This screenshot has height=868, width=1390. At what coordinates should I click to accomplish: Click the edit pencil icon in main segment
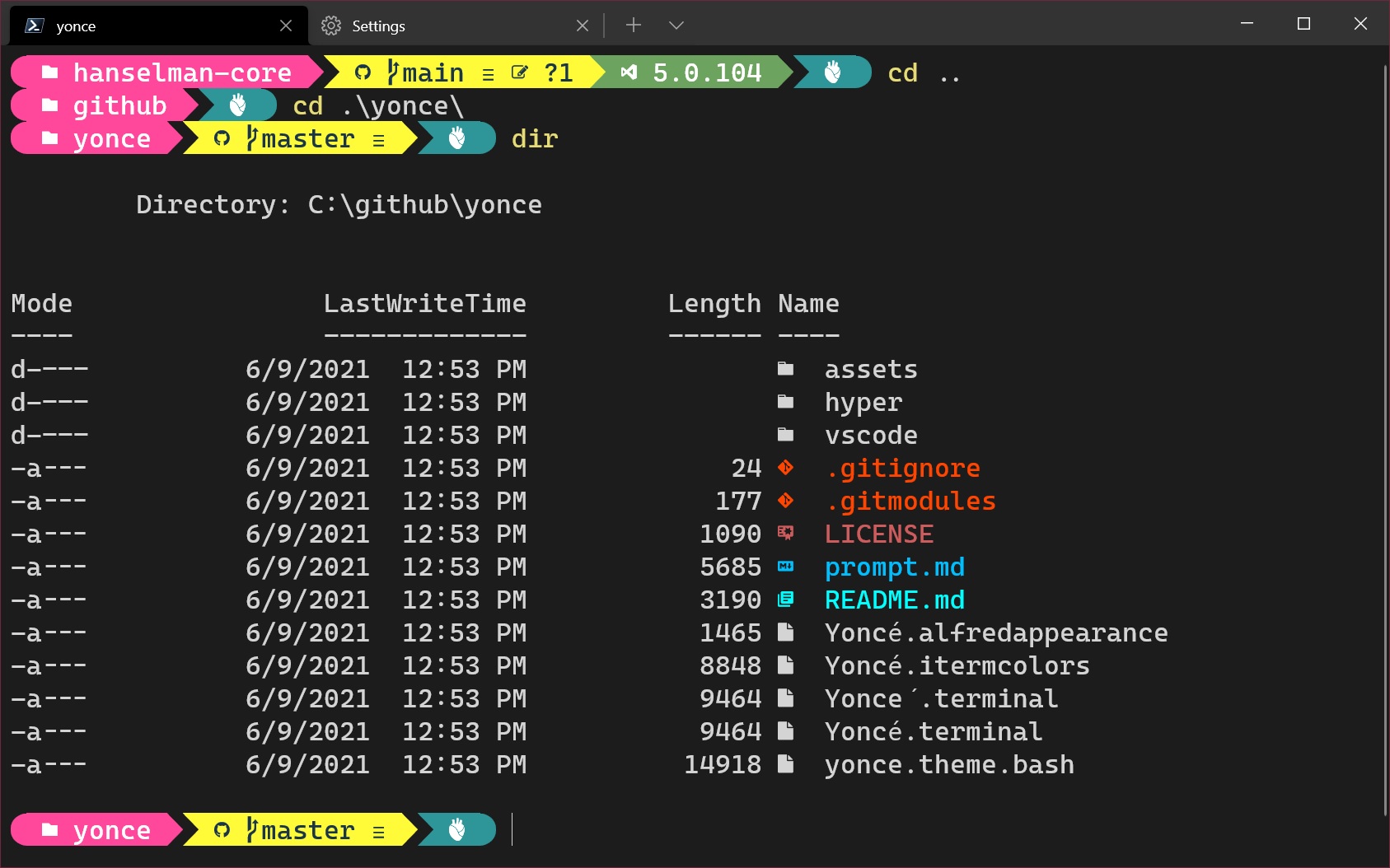click(x=519, y=72)
